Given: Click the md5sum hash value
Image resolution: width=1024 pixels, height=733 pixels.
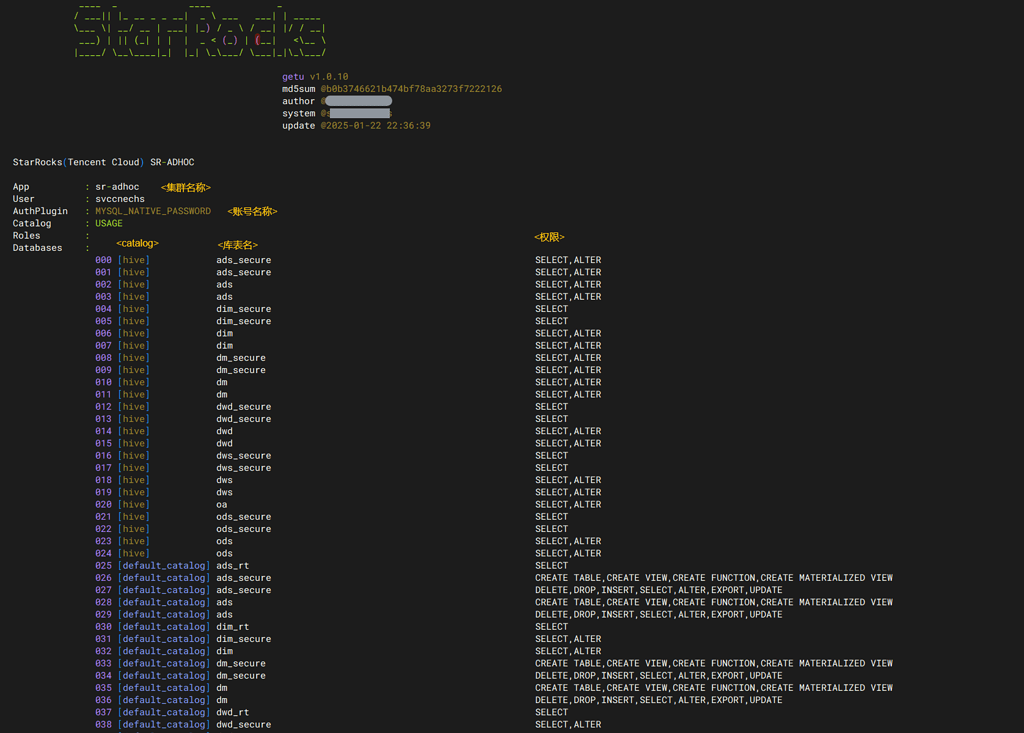Looking at the screenshot, I should click(x=411, y=89).
